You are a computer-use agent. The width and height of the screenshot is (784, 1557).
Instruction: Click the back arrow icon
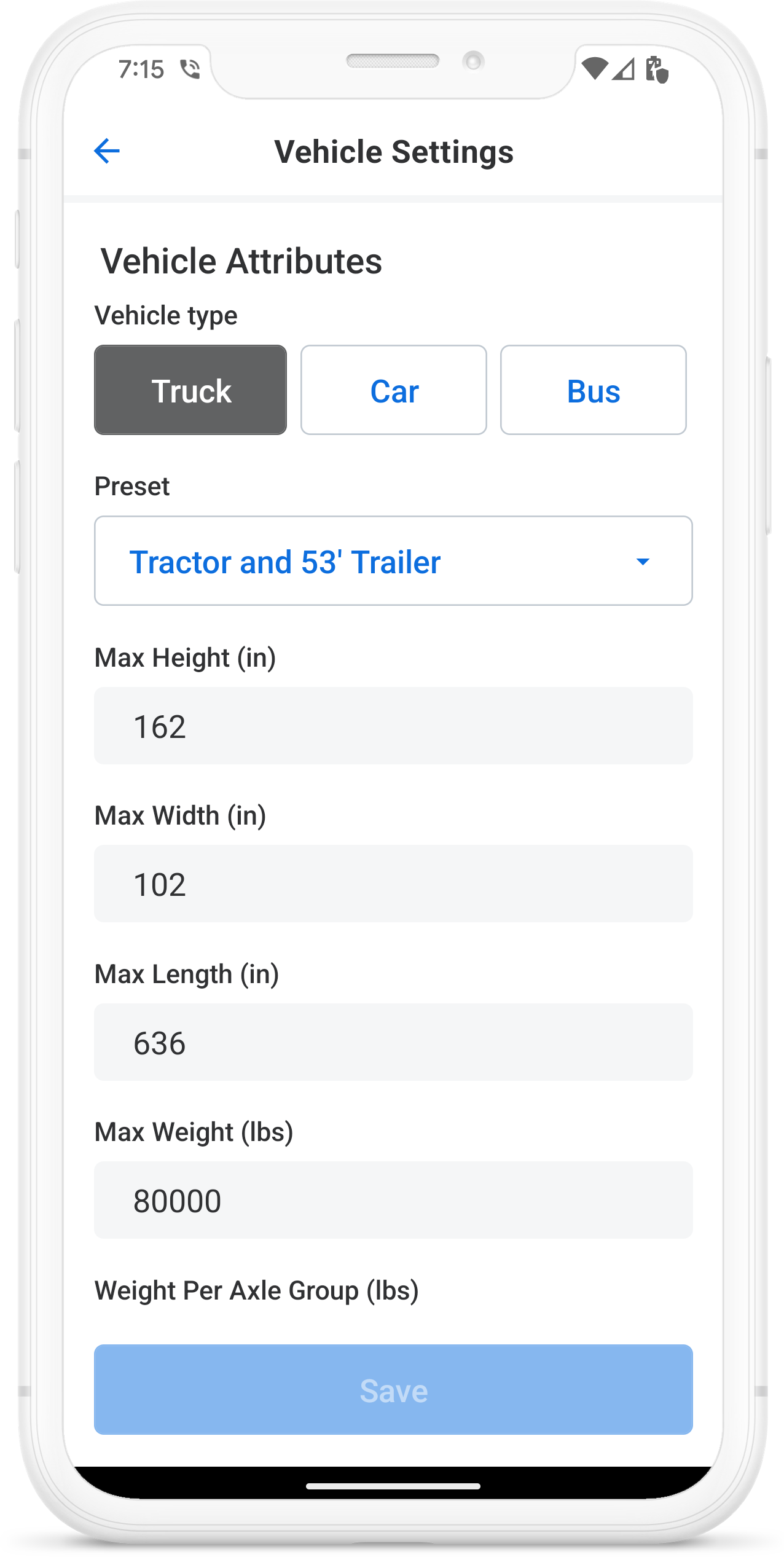(x=107, y=151)
